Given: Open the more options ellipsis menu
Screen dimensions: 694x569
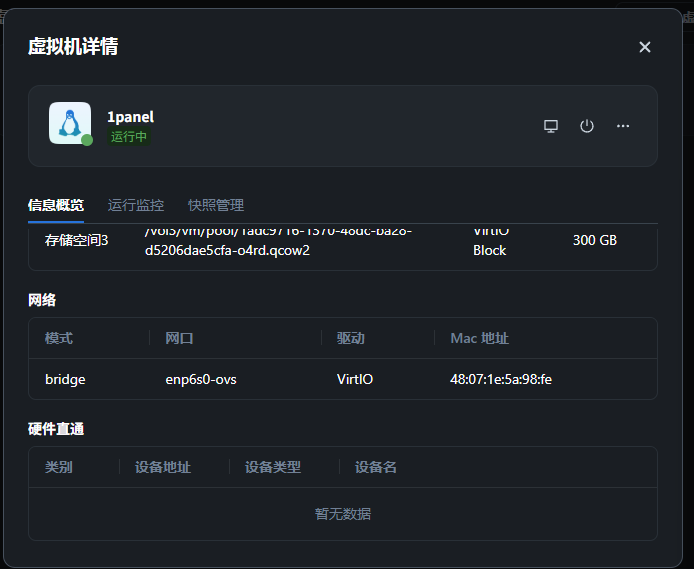Looking at the screenshot, I should pyautogui.click(x=623, y=126).
